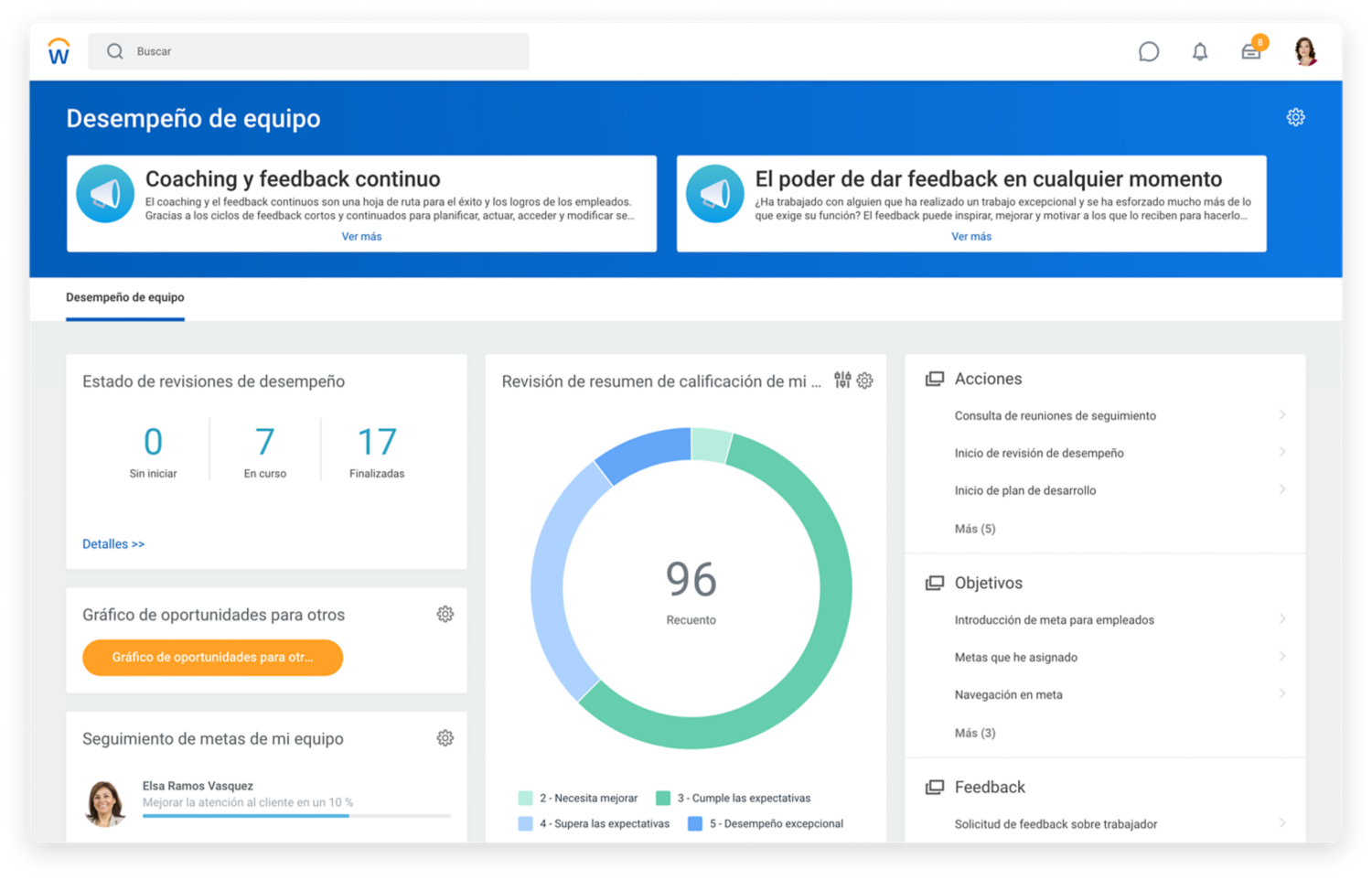
Task: Click chevron beside Introducción de meta para empleados
Action: [x=1282, y=618]
